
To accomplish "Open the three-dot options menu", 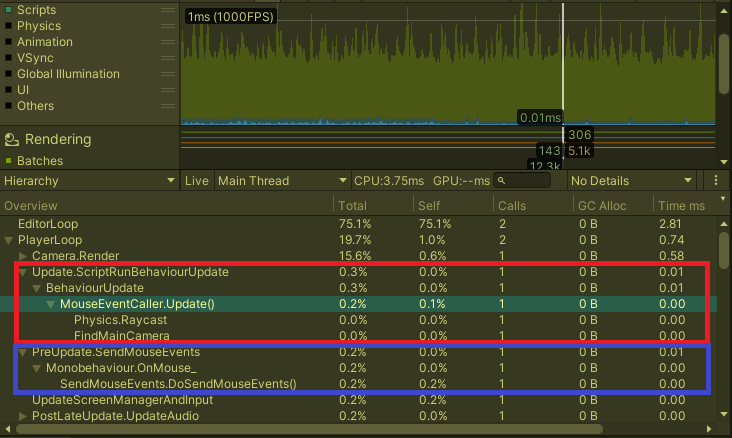I will tap(716, 181).
